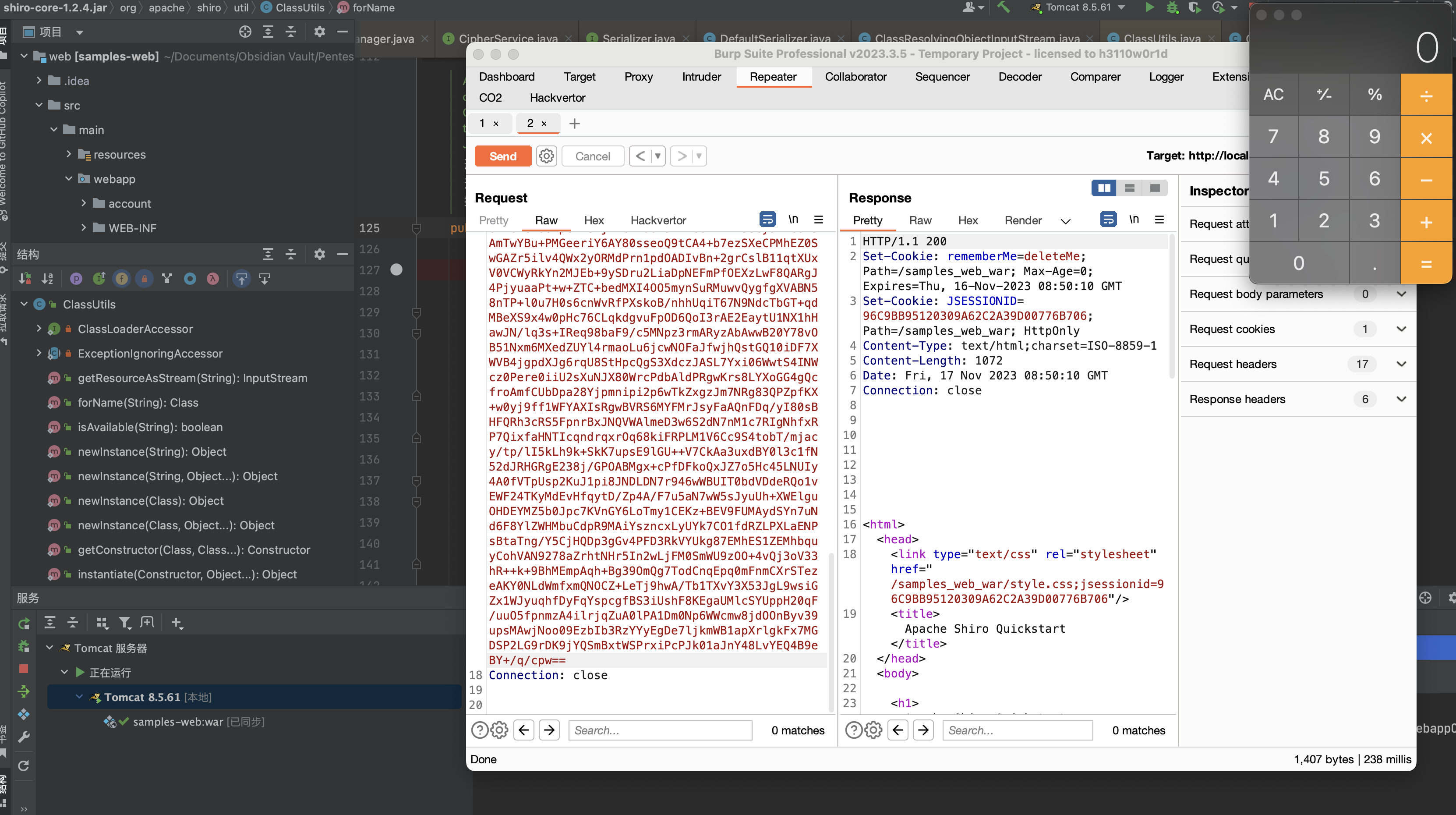This screenshot has height=815, width=1456.
Task: Sort structure members alphabetically
Action: coord(47,278)
